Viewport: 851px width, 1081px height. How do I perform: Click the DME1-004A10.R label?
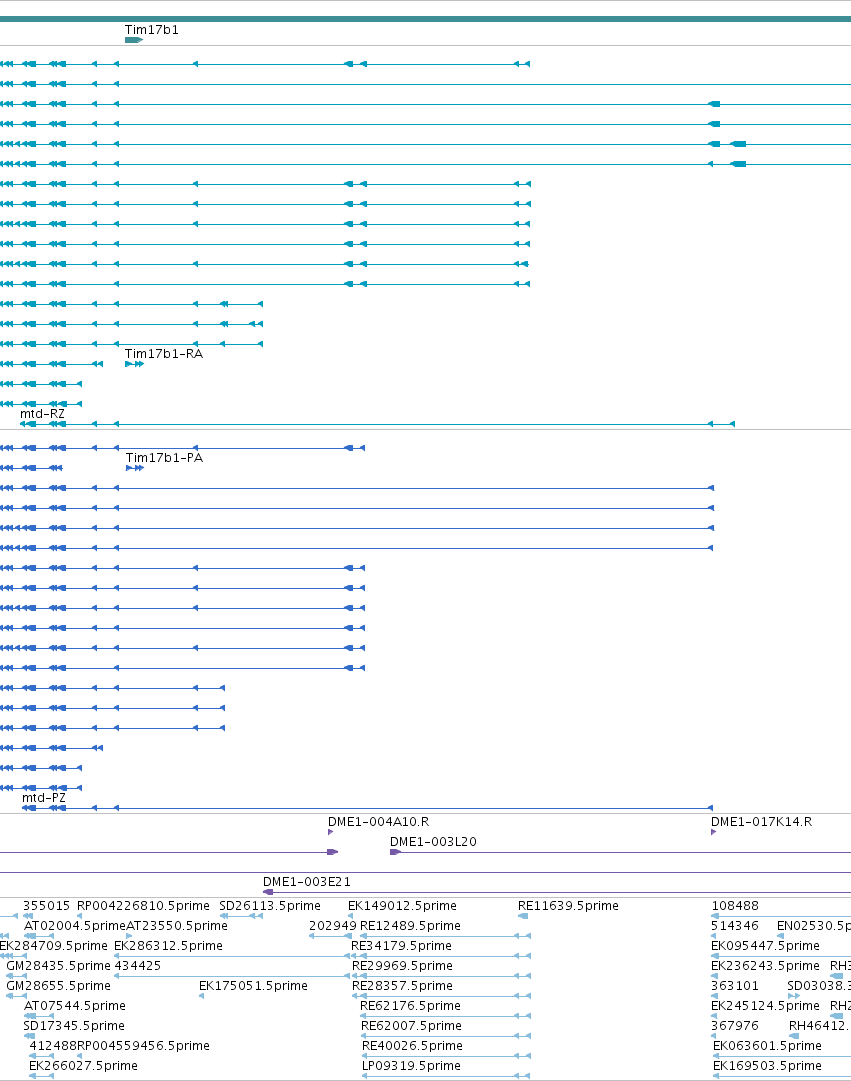point(379,822)
